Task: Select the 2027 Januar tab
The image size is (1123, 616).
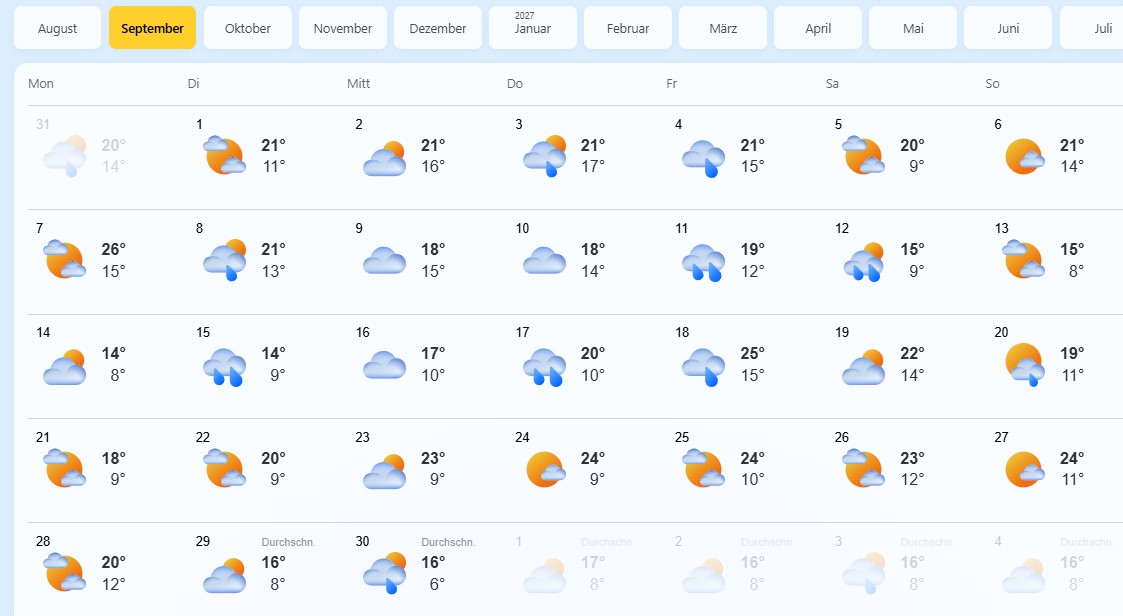Action: [533, 28]
